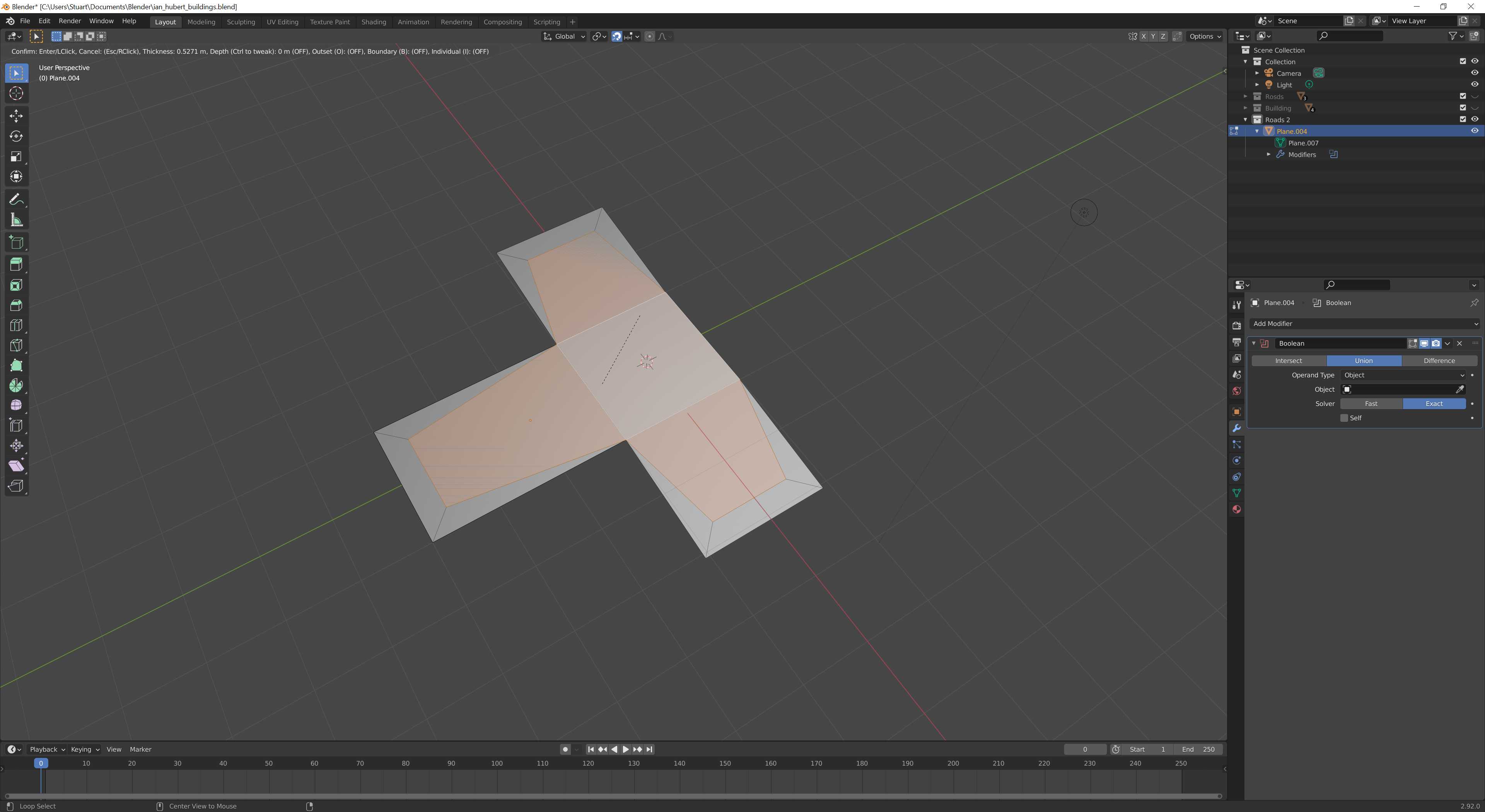
Task: Open the Render menu
Action: (x=70, y=21)
